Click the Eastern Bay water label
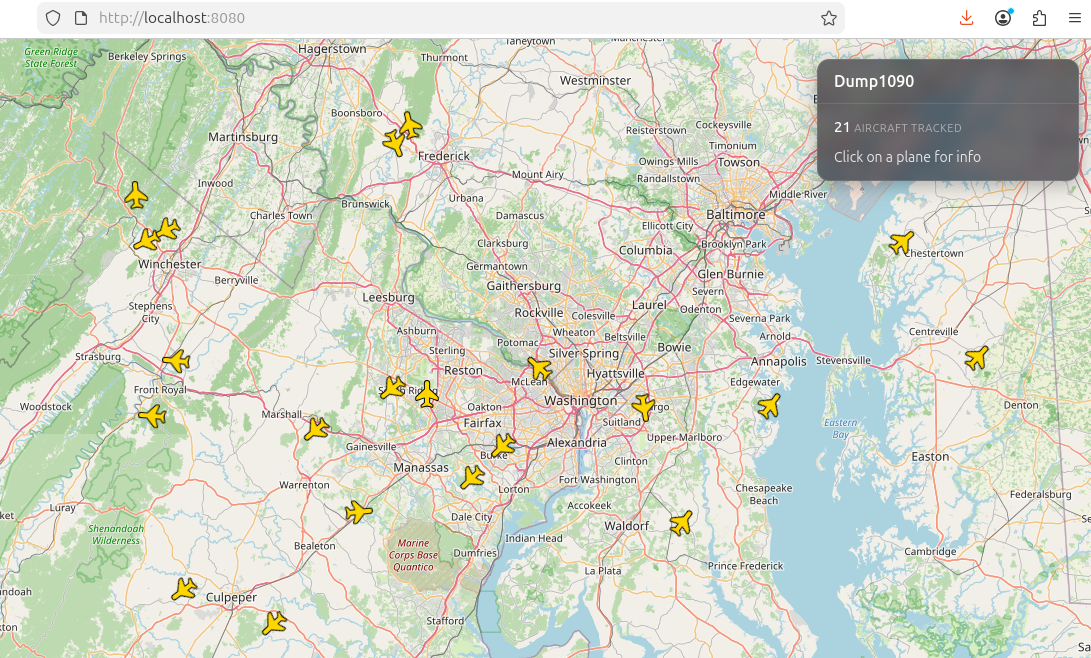Viewport: 1091px width, 658px height. tap(841, 428)
